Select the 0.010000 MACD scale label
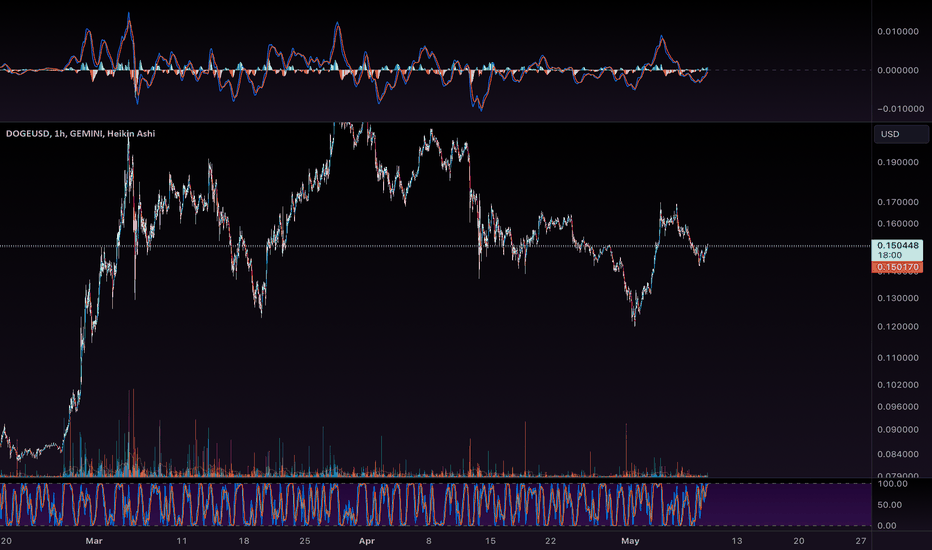The width and height of the screenshot is (932, 550). click(898, 31)
